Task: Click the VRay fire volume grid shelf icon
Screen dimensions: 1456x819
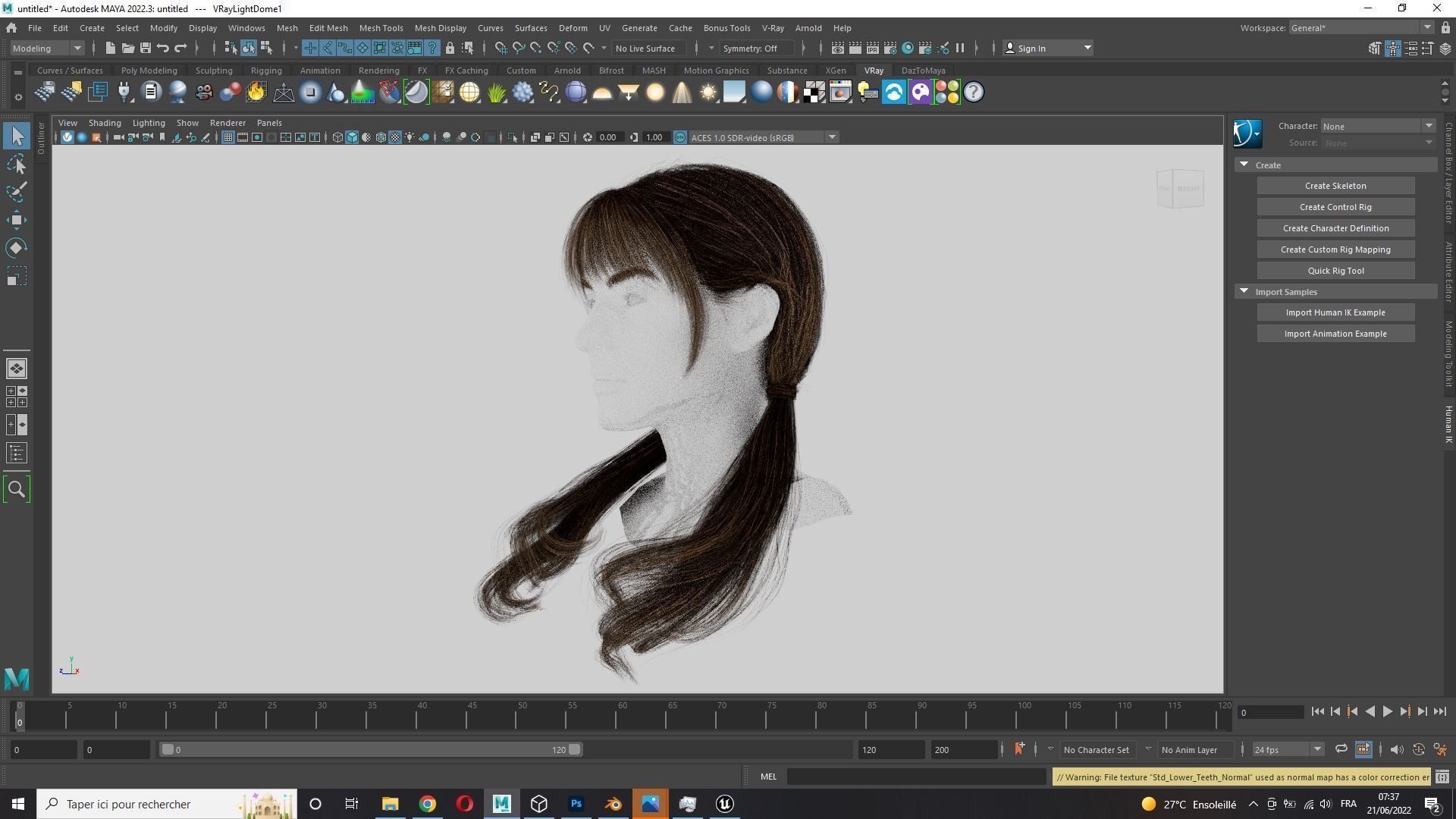Action: click(256, 93)
